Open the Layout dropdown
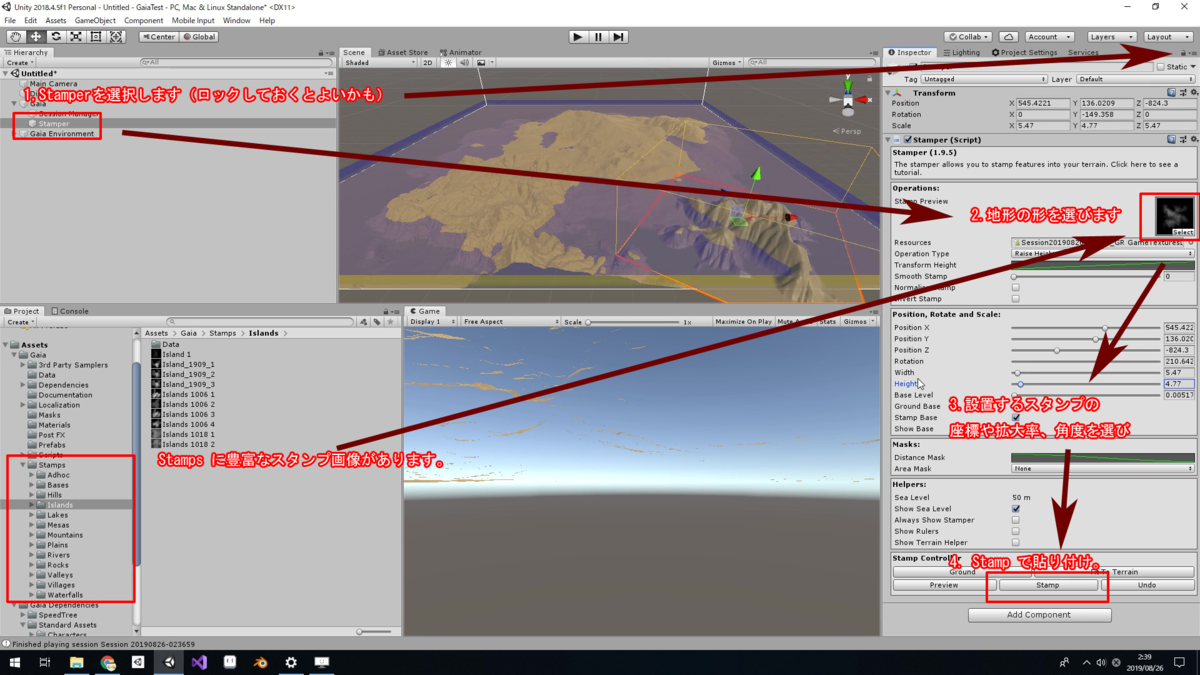 click(1167, 37)
